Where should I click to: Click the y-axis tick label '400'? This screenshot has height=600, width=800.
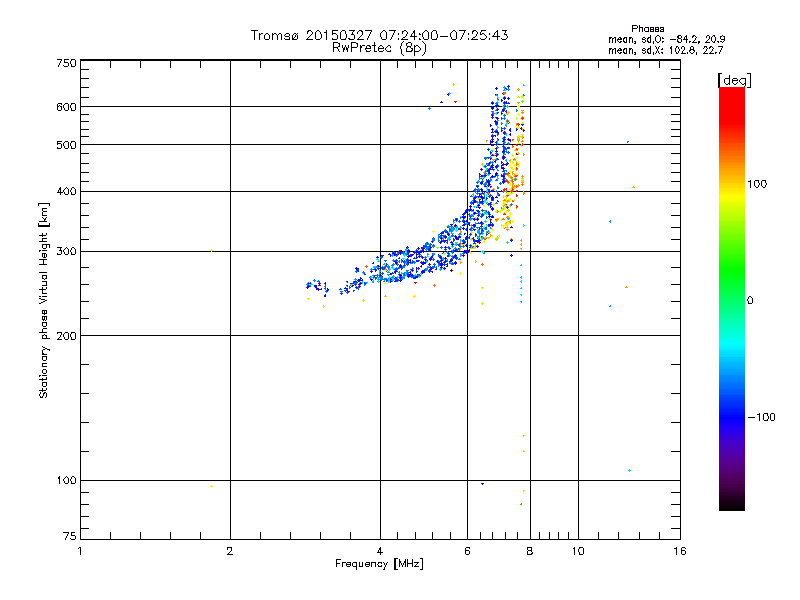point(66,191)
